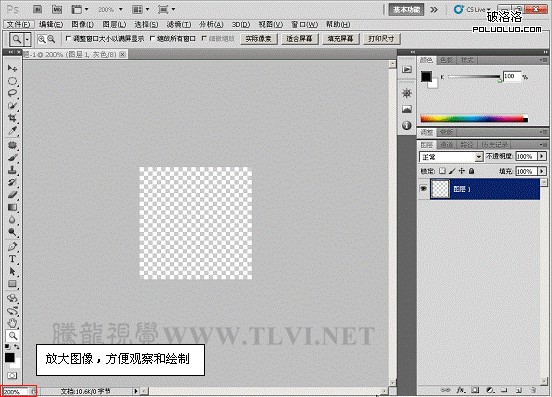The height and width of the screenshot is (397, 552).
Task: Check 缩放所有窗口 checkbox
Action: point(152,39)
